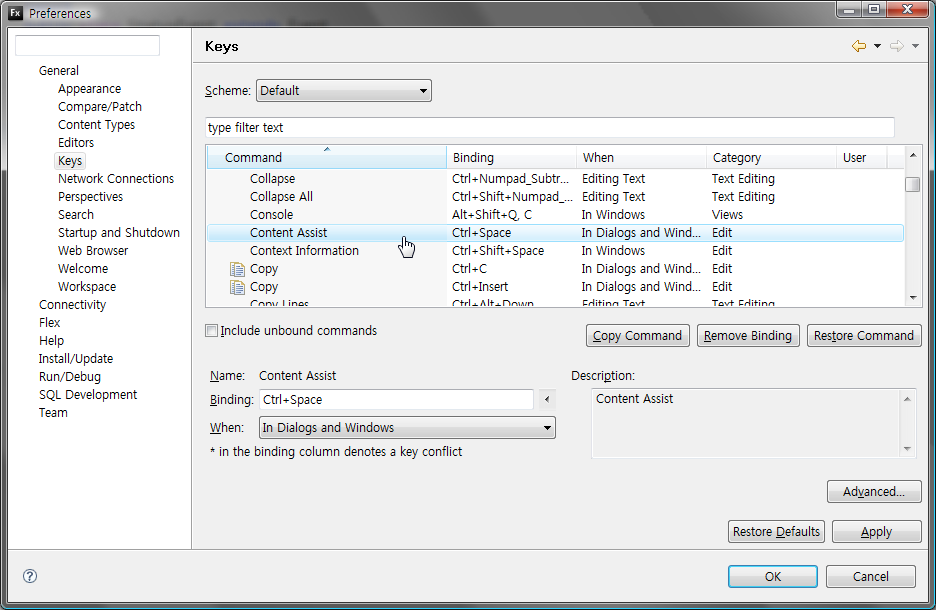Select Flex category
This screenshot has width=936, height=610.
tap(50, 322)
